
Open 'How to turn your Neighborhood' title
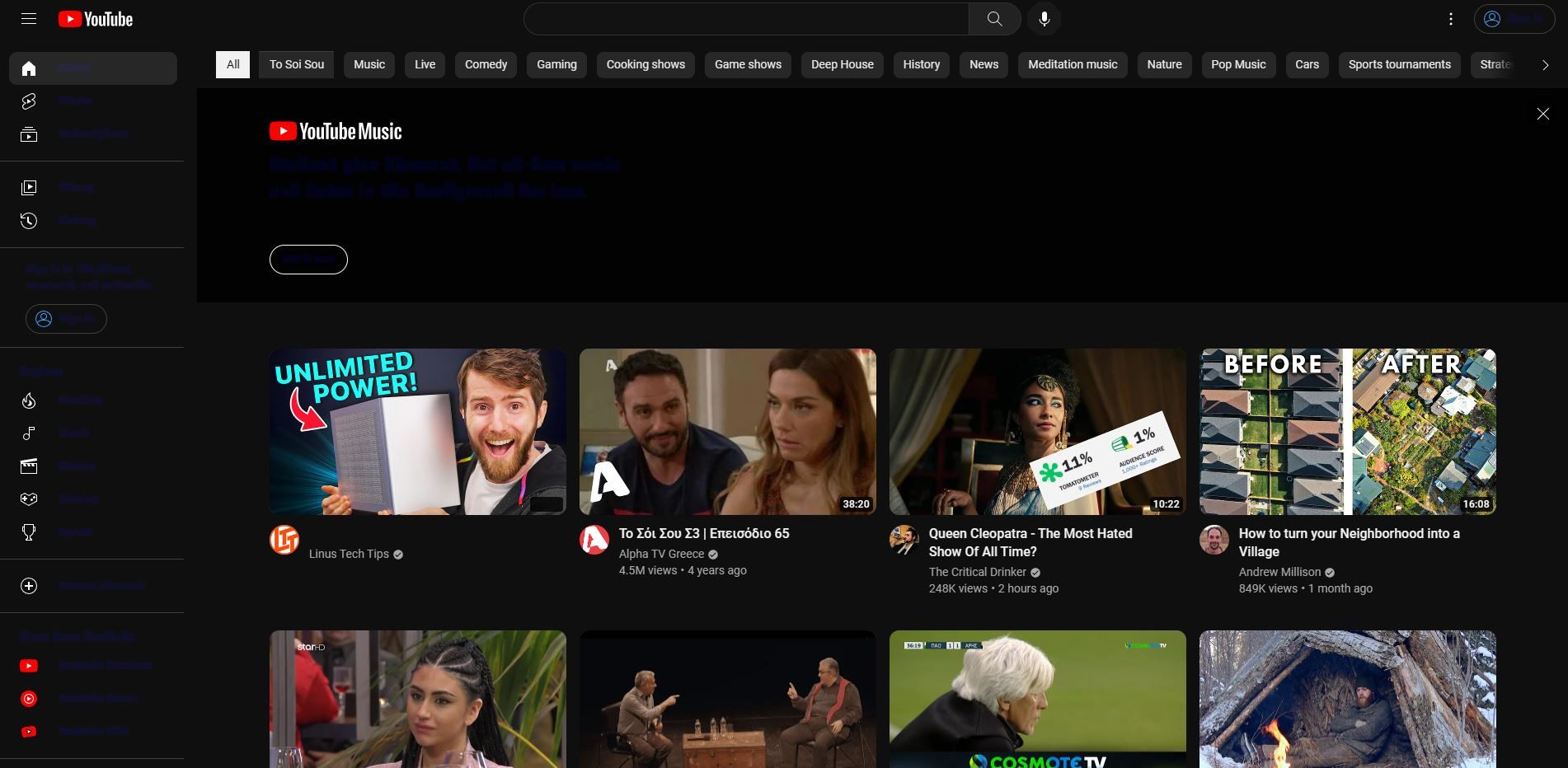tap(1350, 543)
